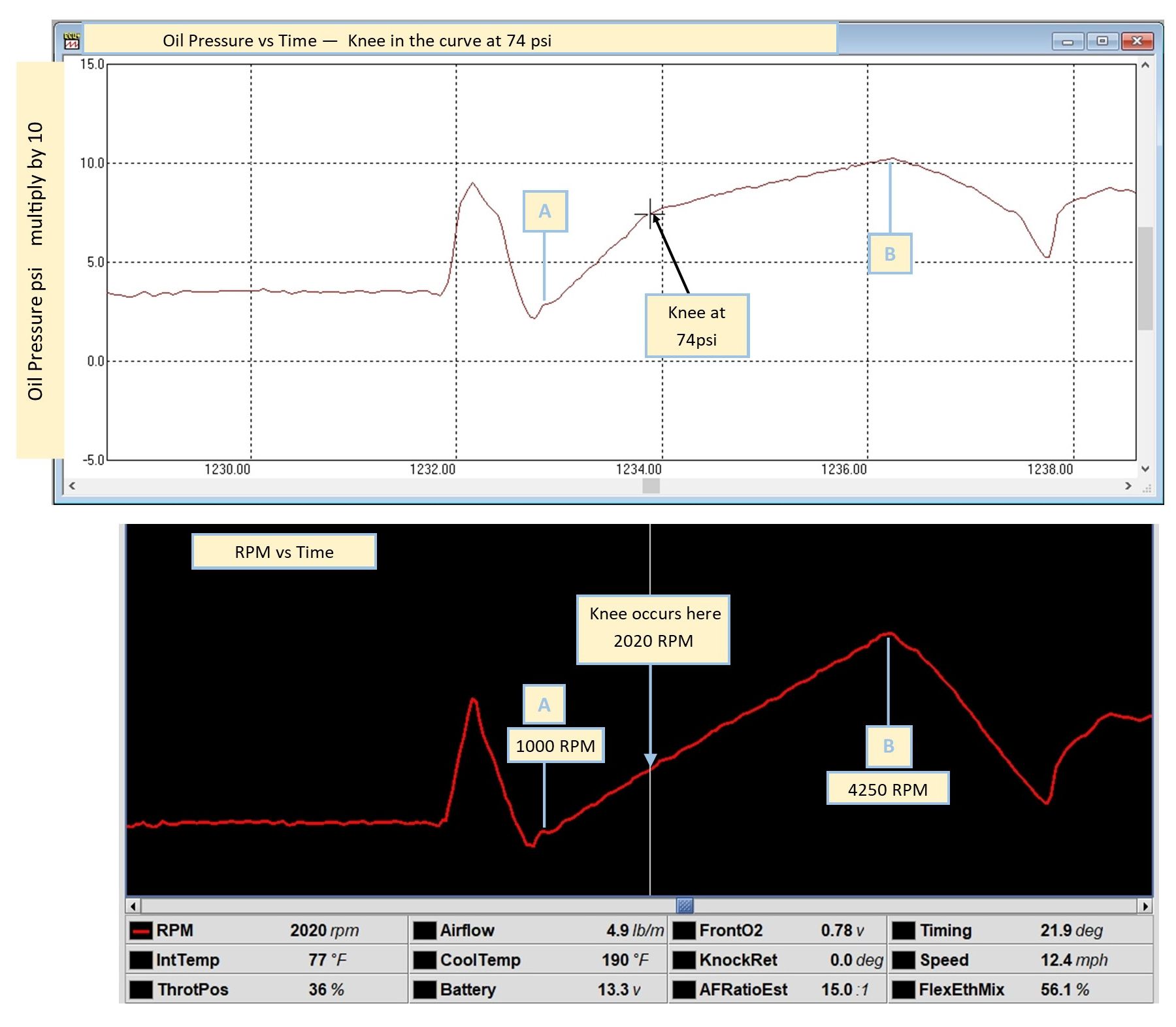Click the vertical scrollbar down arrow
This screenshot has height=1027, width=1176.
pos(1145,468)
